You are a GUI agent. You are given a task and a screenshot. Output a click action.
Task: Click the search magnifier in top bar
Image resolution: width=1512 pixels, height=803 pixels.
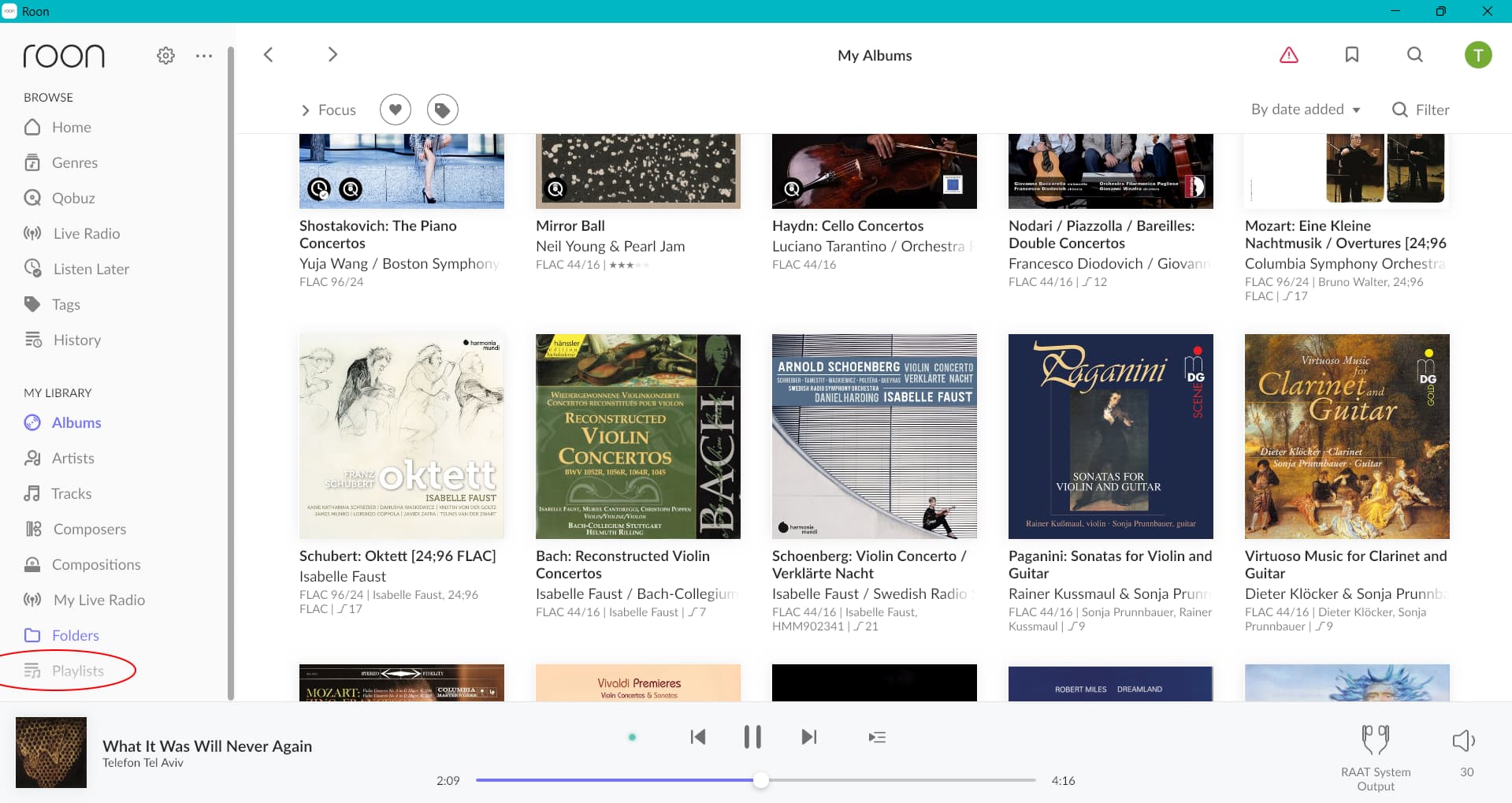[x=1415, y=54]
